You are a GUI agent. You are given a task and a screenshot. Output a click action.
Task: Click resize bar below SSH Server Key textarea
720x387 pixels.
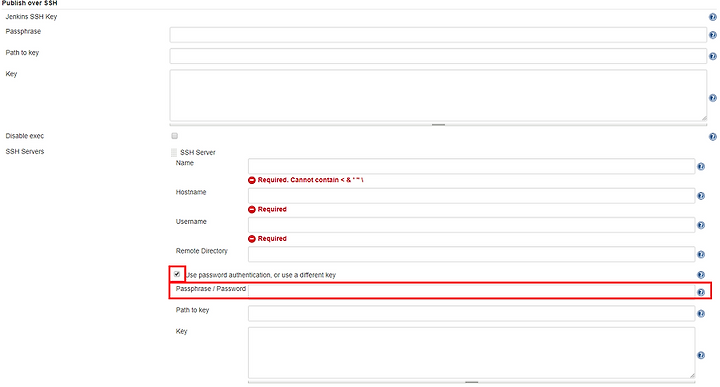(x=472, y=382)
